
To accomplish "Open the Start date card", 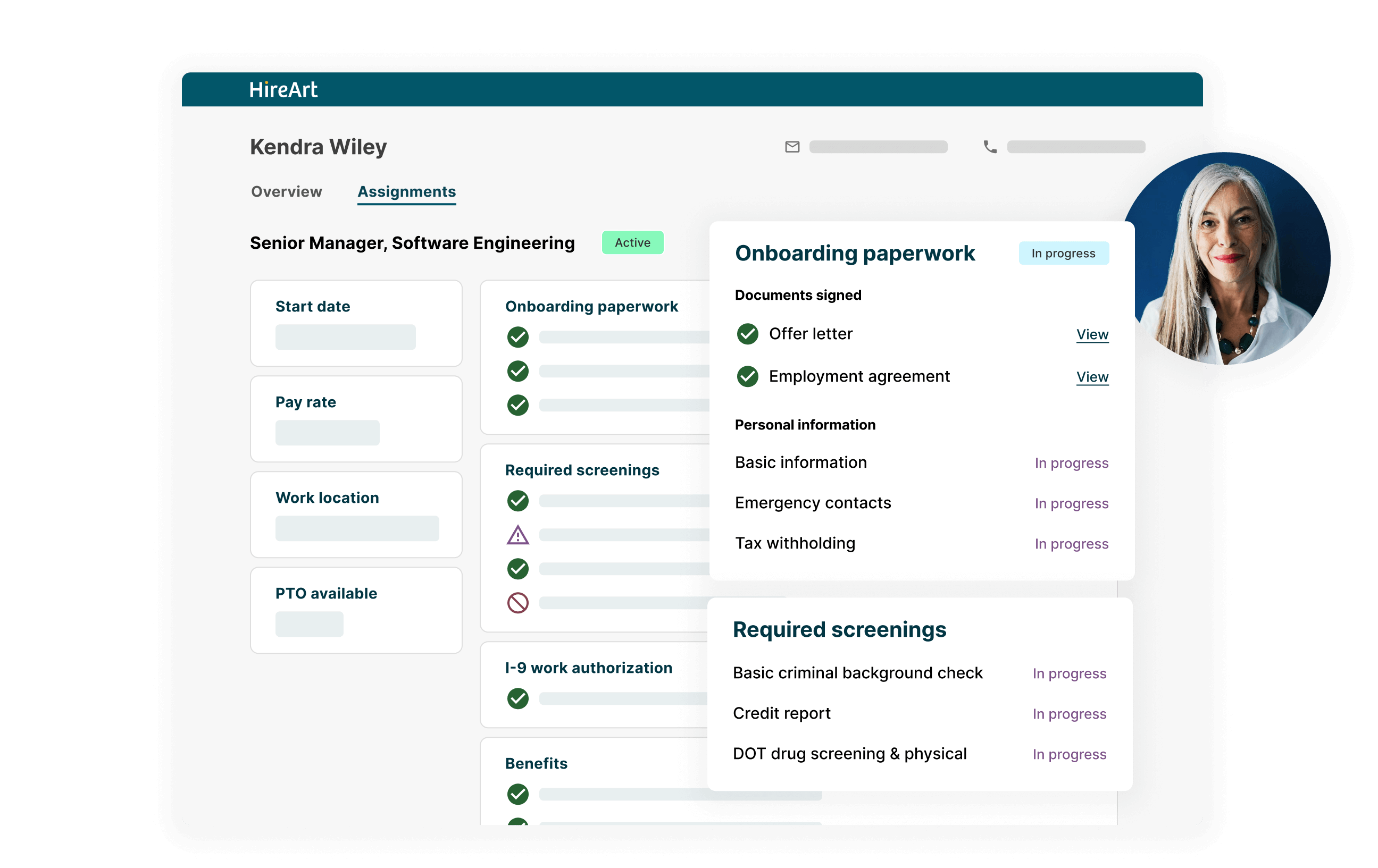I will pyautogui.click(x=355, y=323).
